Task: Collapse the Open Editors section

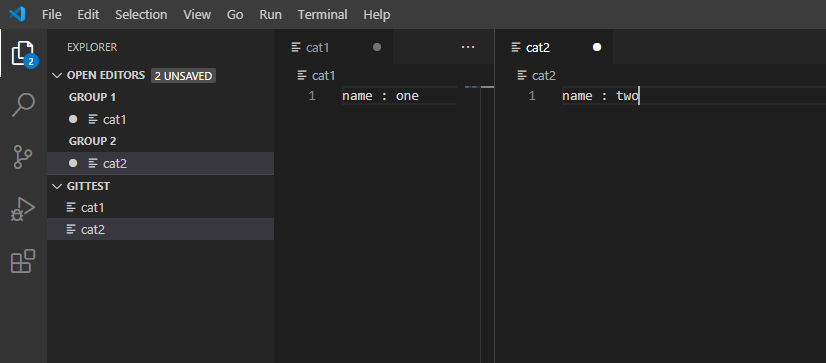Action: click(57, 75)
